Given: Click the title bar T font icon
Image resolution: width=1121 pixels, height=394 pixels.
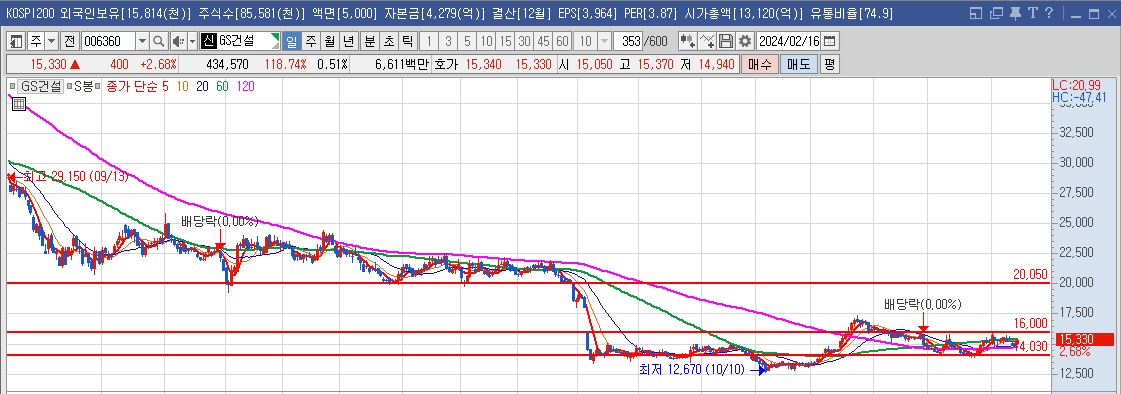Looking at the screenshot, I should pos(1032,13).
